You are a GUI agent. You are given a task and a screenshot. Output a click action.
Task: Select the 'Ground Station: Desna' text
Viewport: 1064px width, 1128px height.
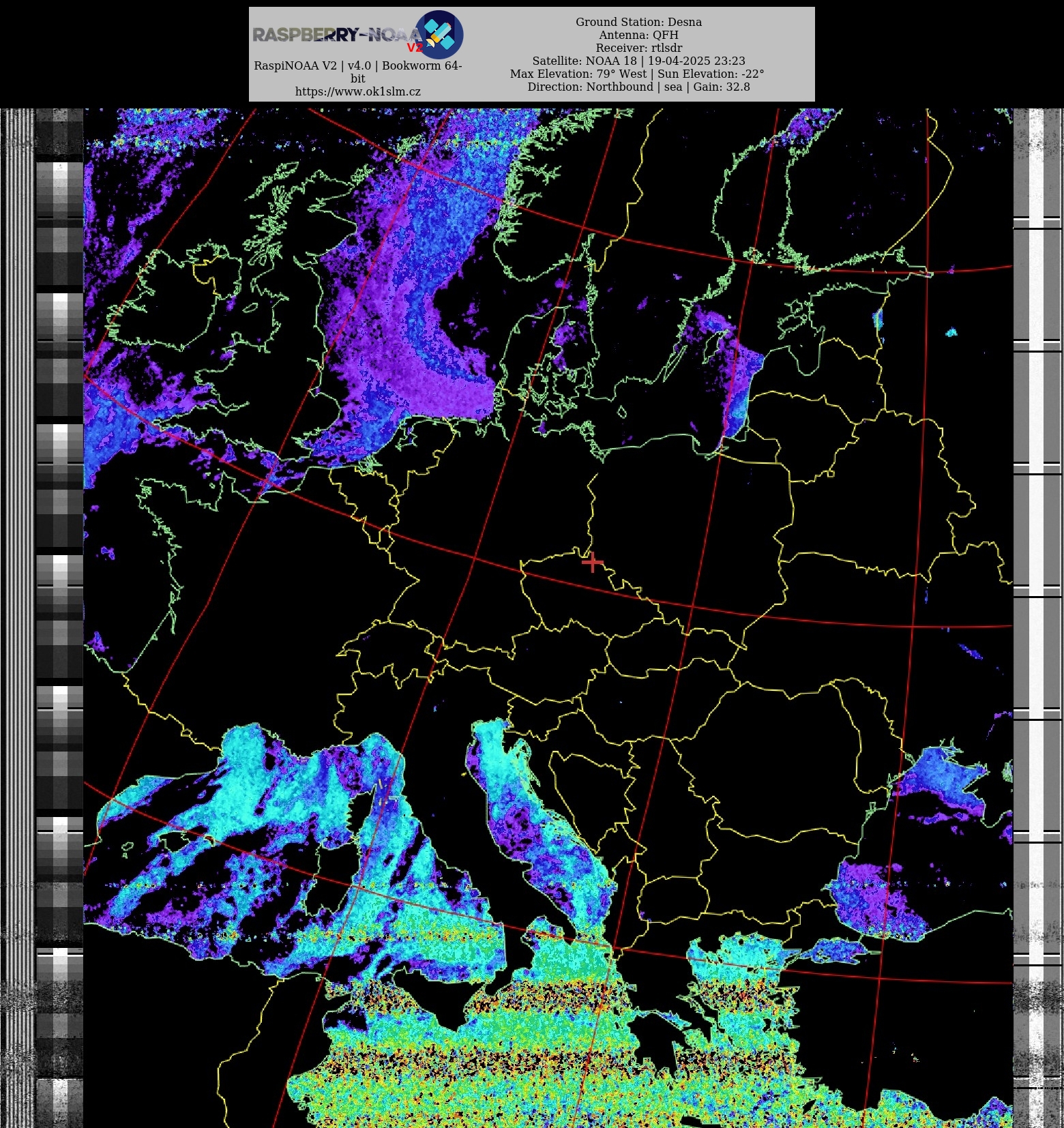pyautogui.click(x=638, y=22)
